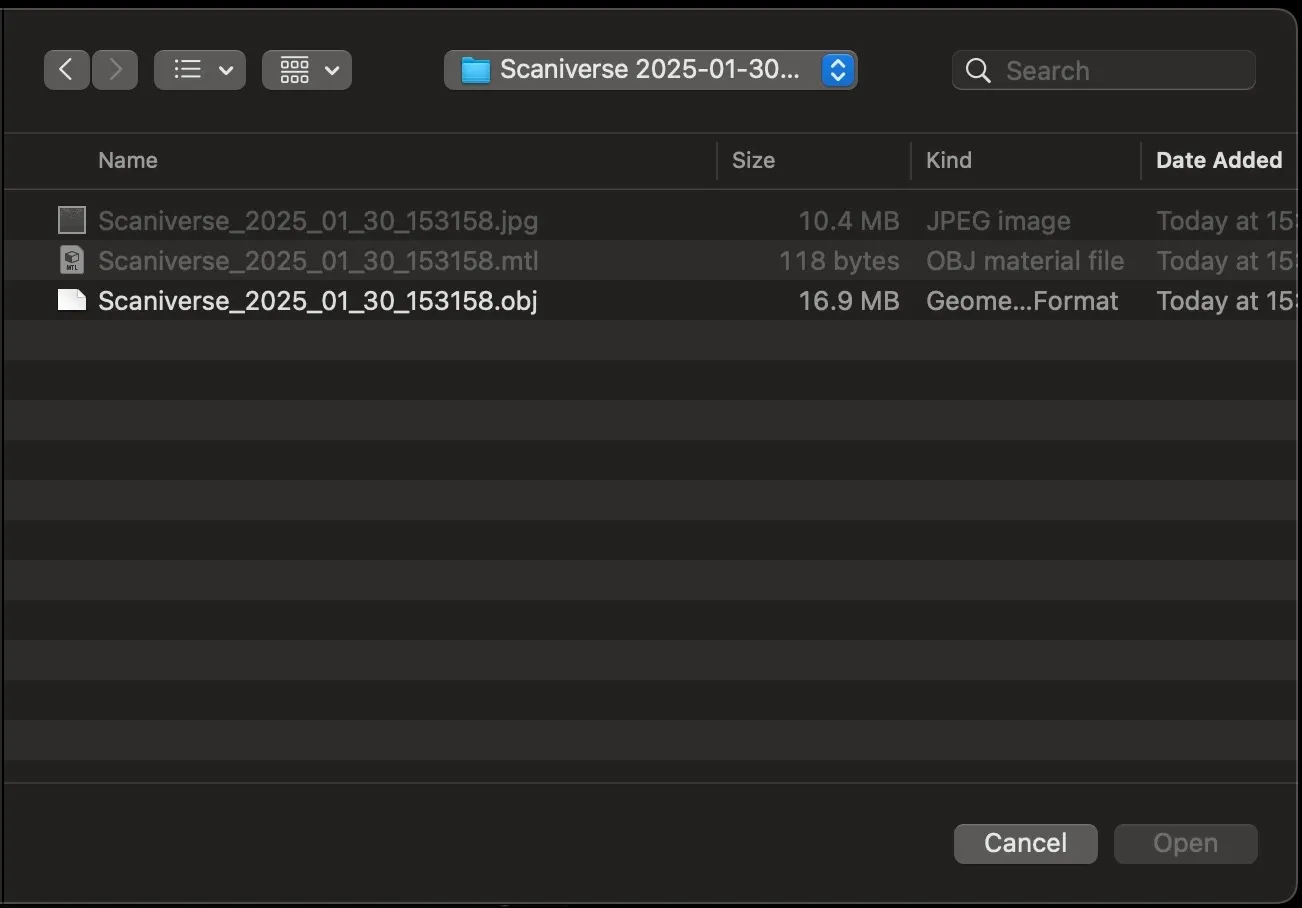Click the 118 bytes size cell
1302x908 pixels.
tap(839, 261)
